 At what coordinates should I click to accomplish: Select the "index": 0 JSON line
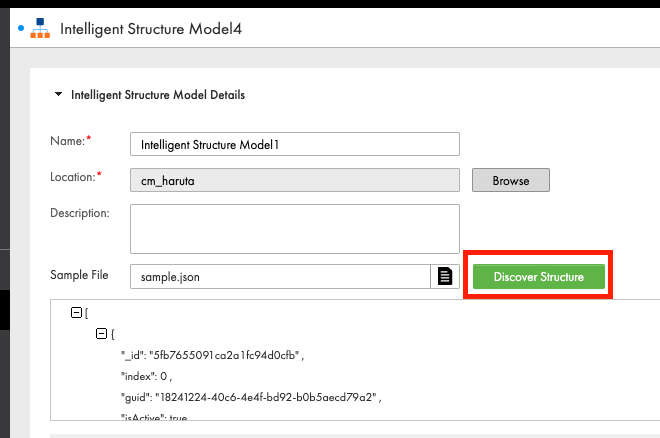(x=146, y=376)
